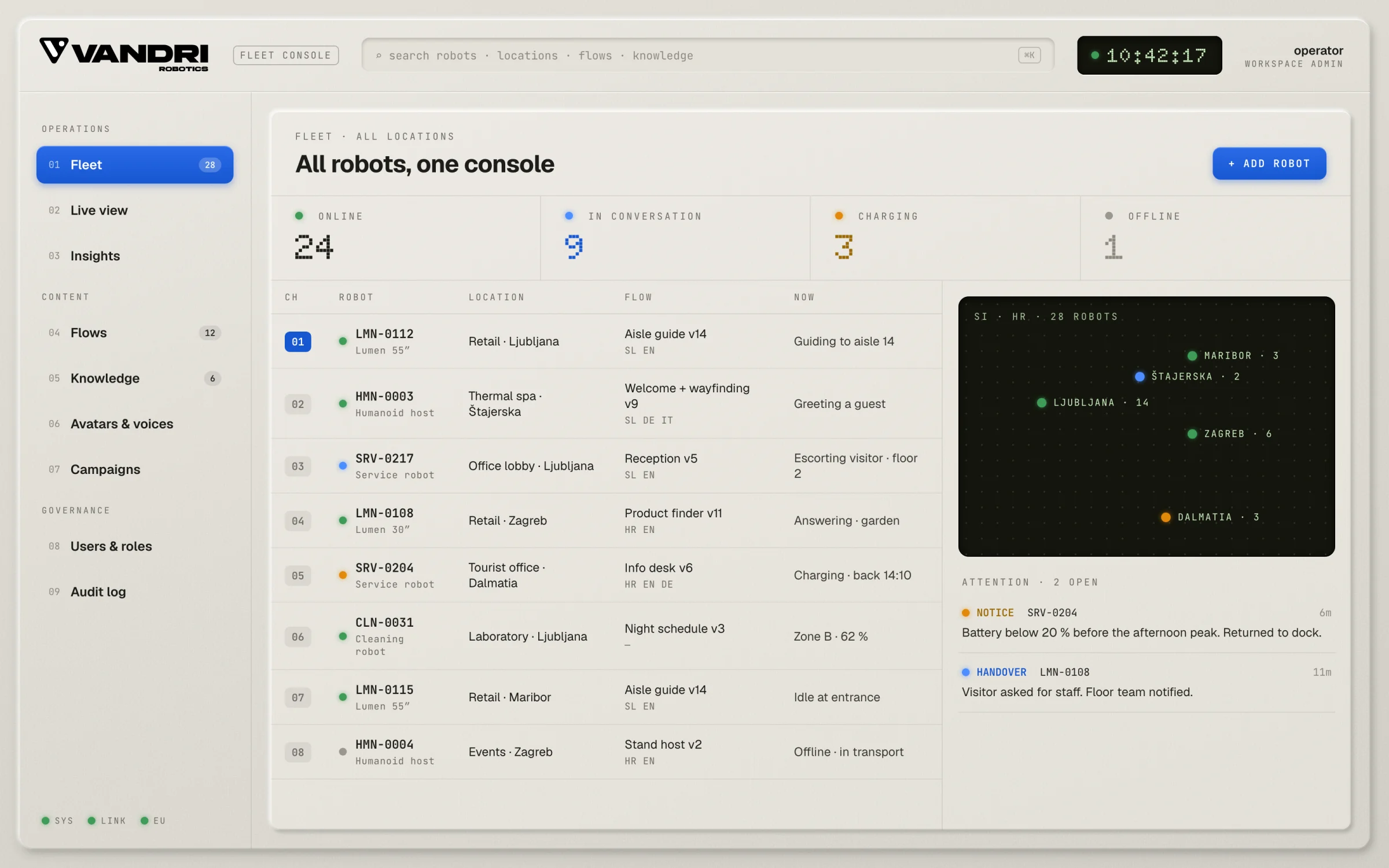Go to Live view
This screenshot has width=1389, height=868.
(134, 211)
